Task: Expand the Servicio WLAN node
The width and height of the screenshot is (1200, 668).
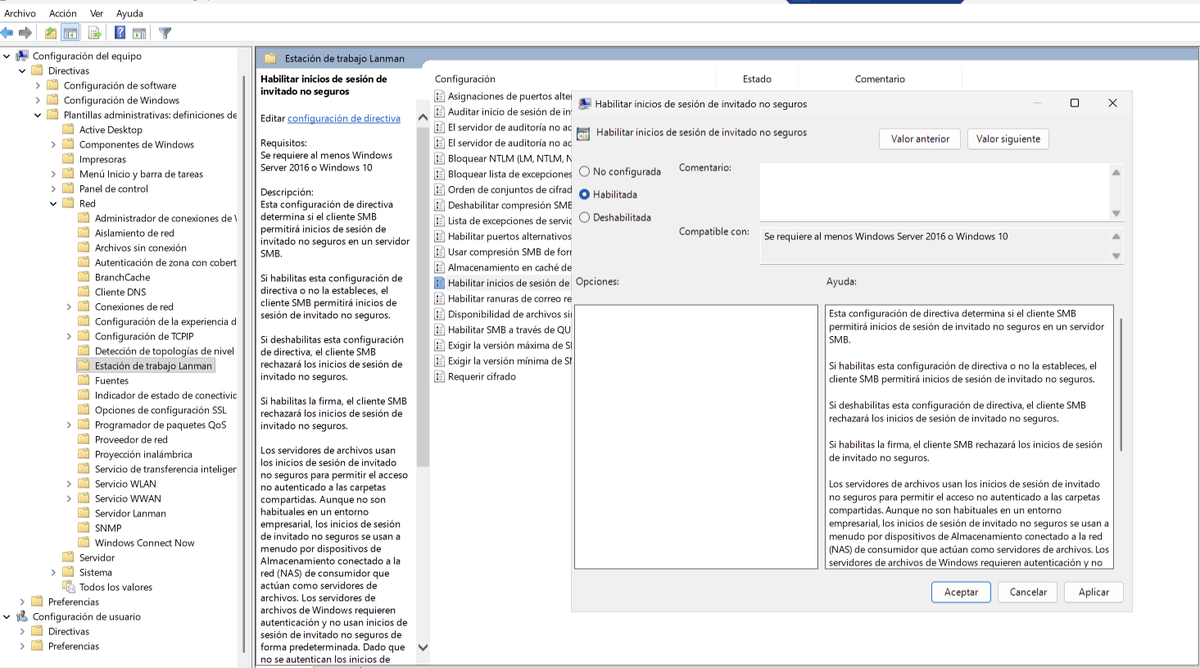Action: 69,484
